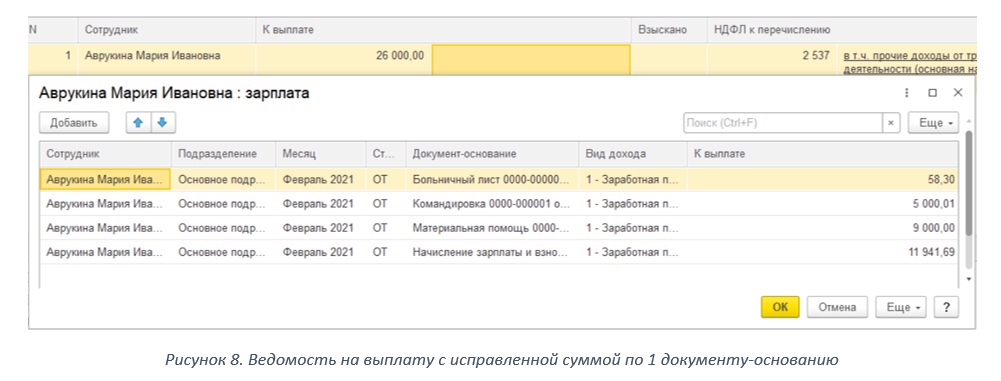The height and width of the screenshot is (381, 1001).
Task: Click the НДФЛ value 2 537
Action: tap(816, 56)
